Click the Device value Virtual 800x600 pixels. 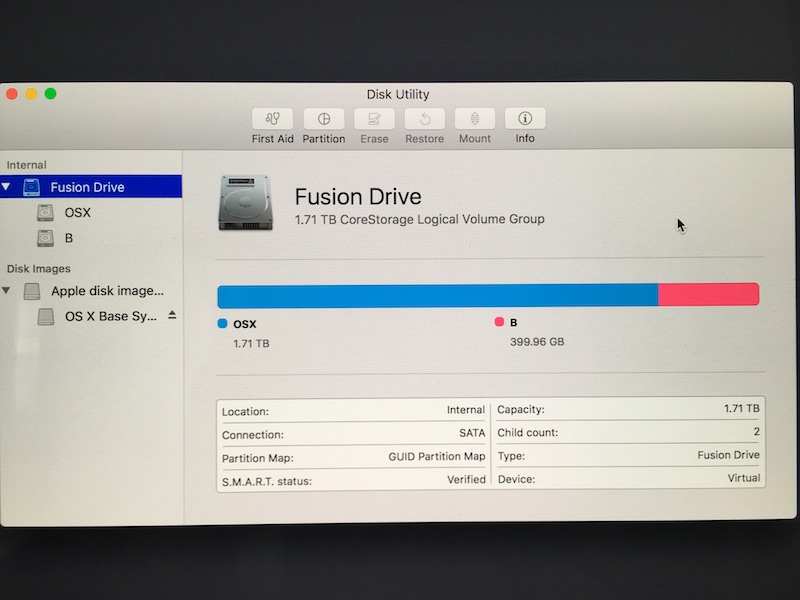[x=744, y=478]
